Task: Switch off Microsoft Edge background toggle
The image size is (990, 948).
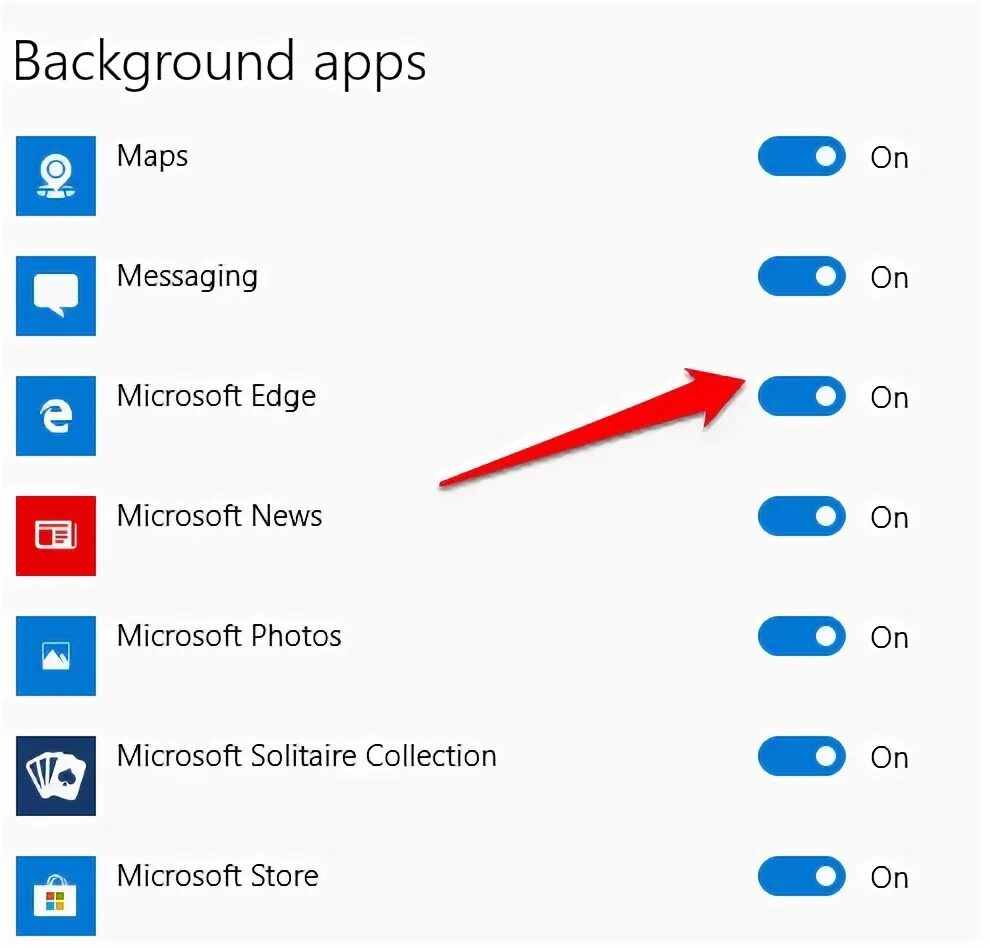Action: pyautogui.click(x=801, y=396)
